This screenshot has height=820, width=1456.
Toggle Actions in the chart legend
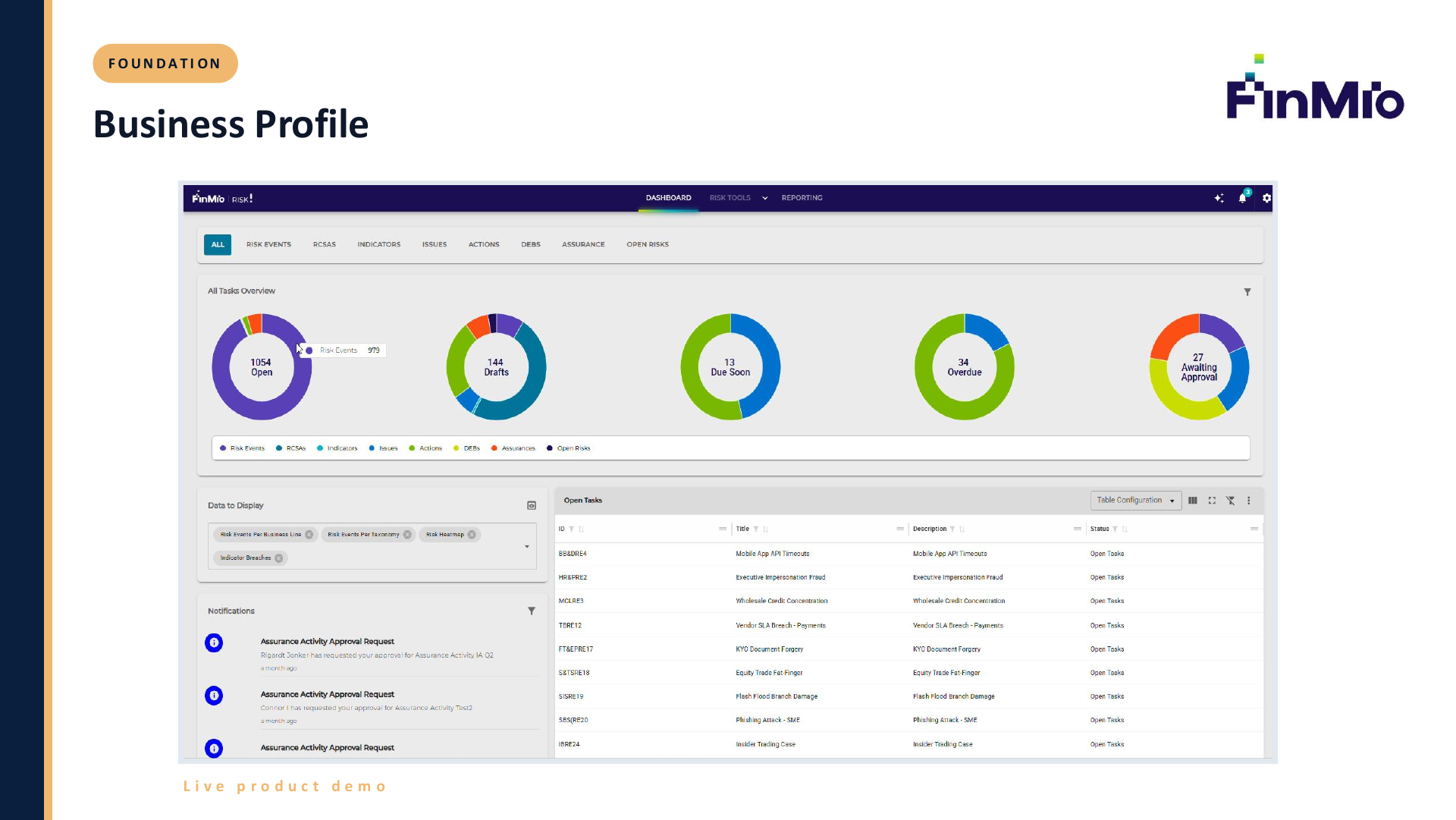click(x=425, y=448)
